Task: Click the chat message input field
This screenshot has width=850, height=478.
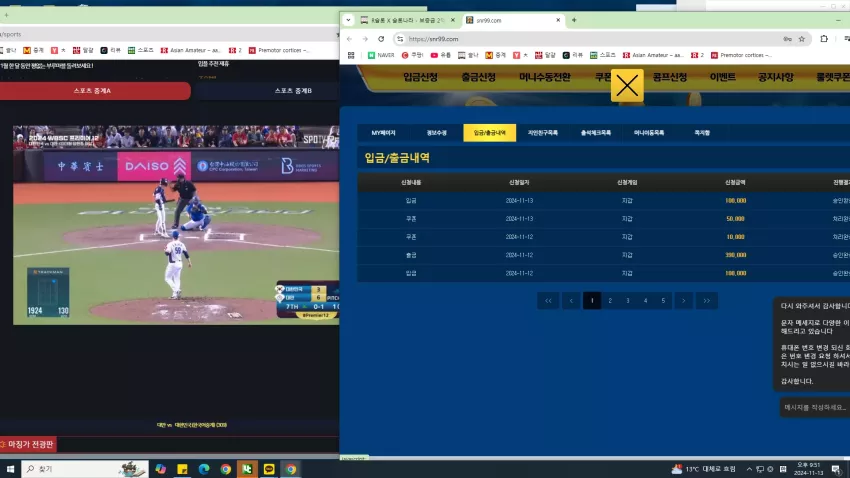Action: tap(815, 408)
